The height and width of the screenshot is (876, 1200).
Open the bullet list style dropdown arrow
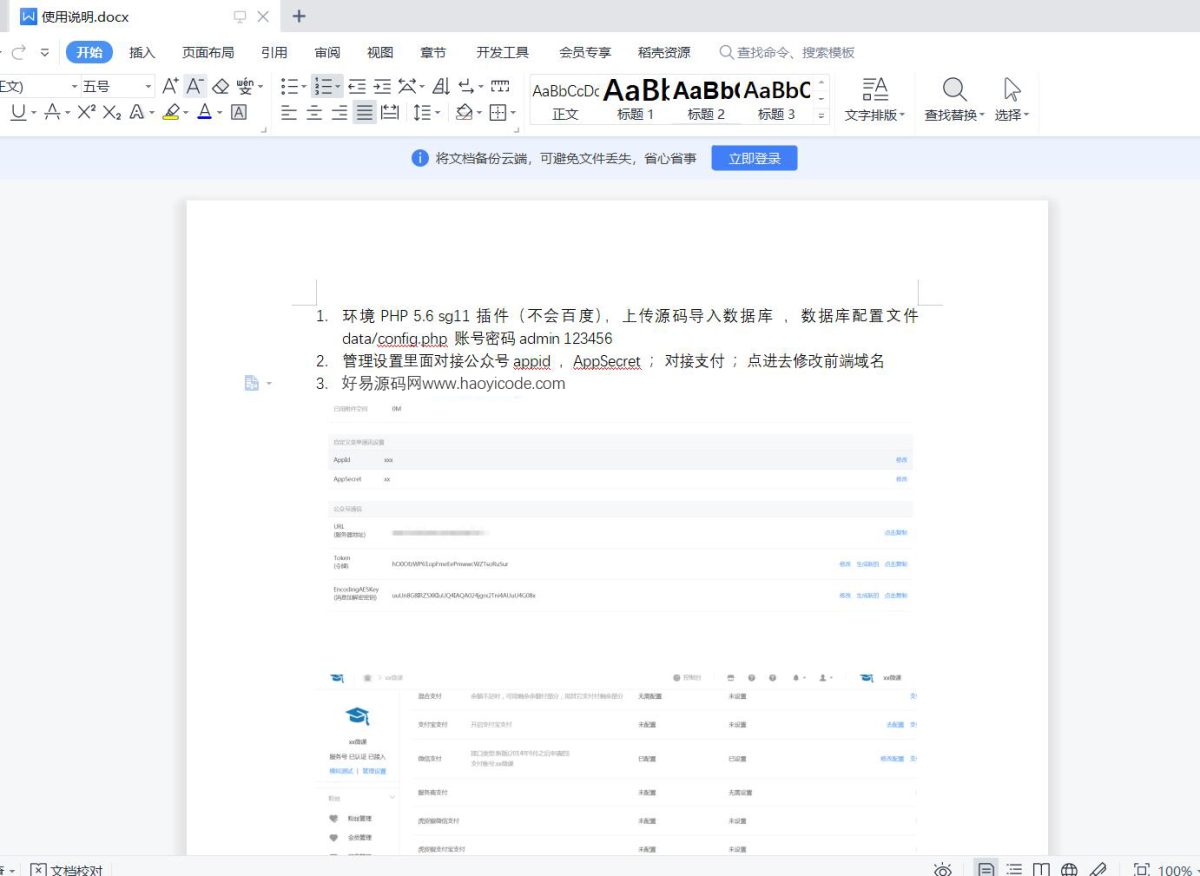(304, 88)
